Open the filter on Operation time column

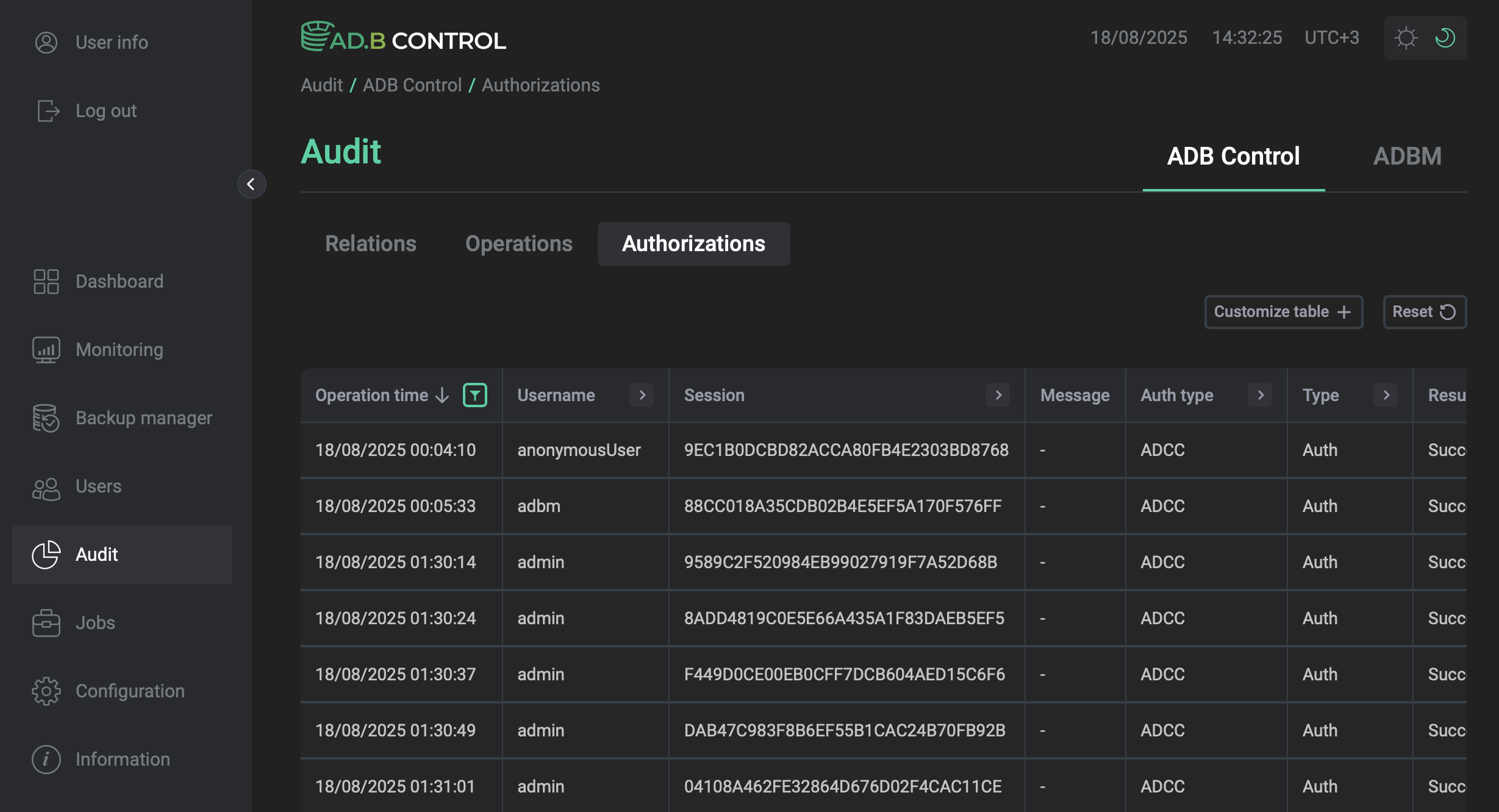click(x=475, y=395)
